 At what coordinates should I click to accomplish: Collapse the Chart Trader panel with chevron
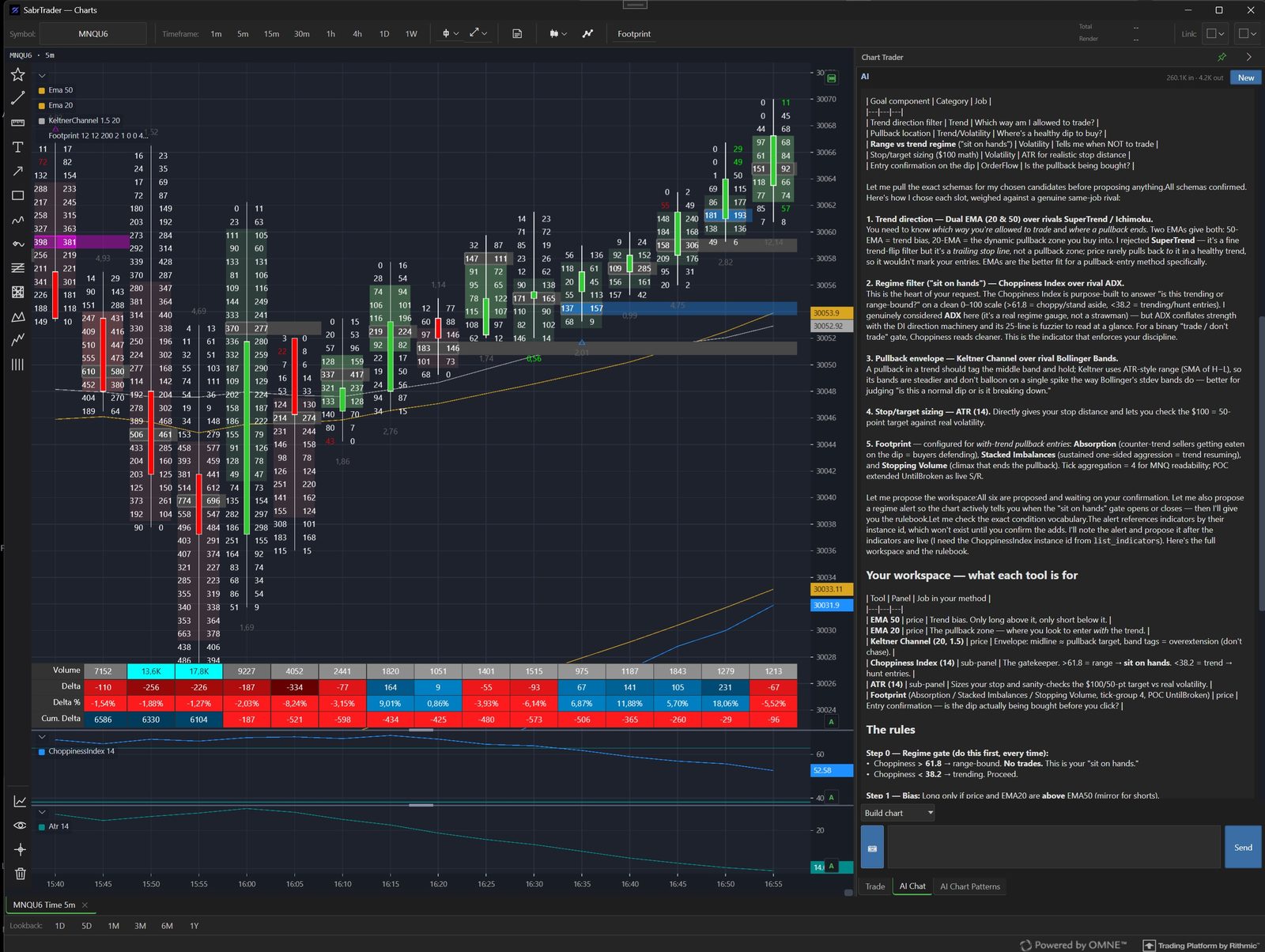pos(1249,57)
